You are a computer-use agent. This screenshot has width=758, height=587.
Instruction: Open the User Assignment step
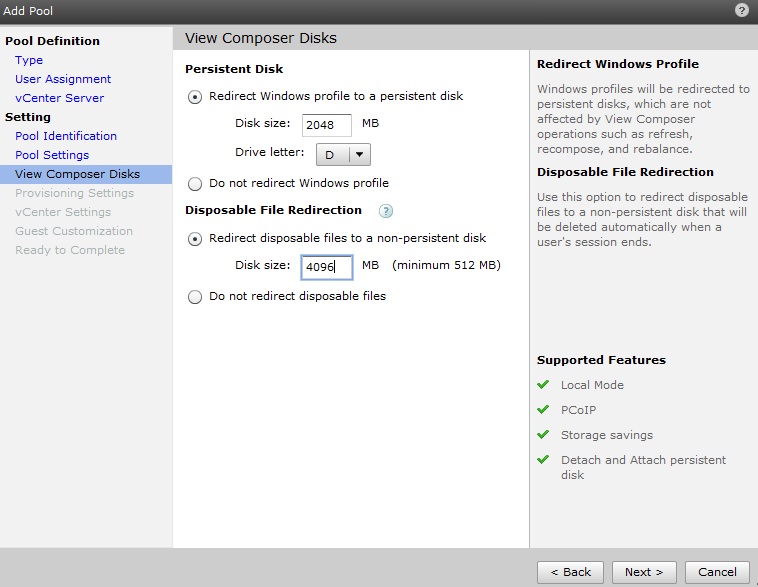point(63,79)
